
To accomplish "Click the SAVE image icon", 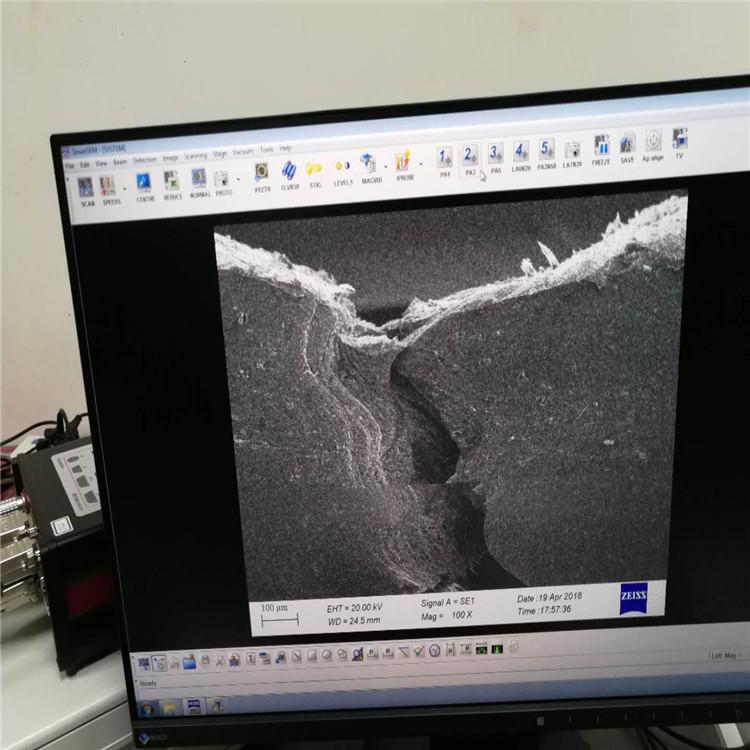I will coord(627,145).
